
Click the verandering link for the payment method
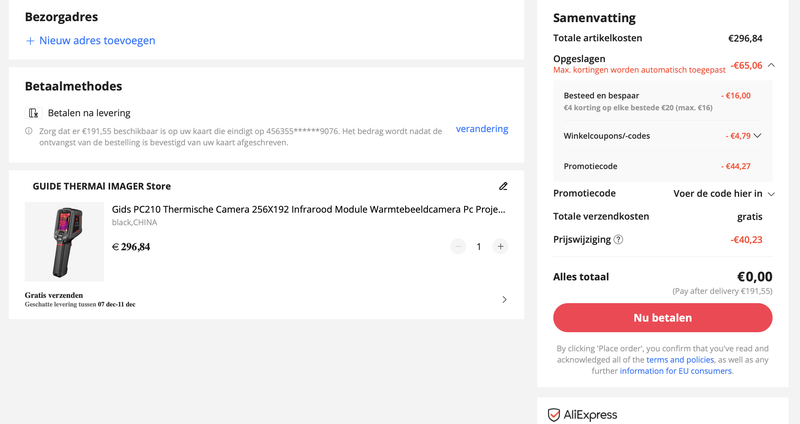coord(482,129)
